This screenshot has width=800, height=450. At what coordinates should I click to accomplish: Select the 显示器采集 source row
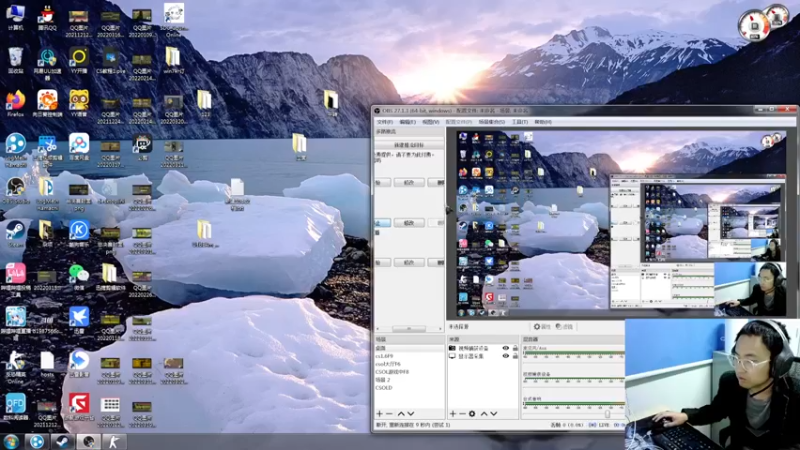[483, 356]
